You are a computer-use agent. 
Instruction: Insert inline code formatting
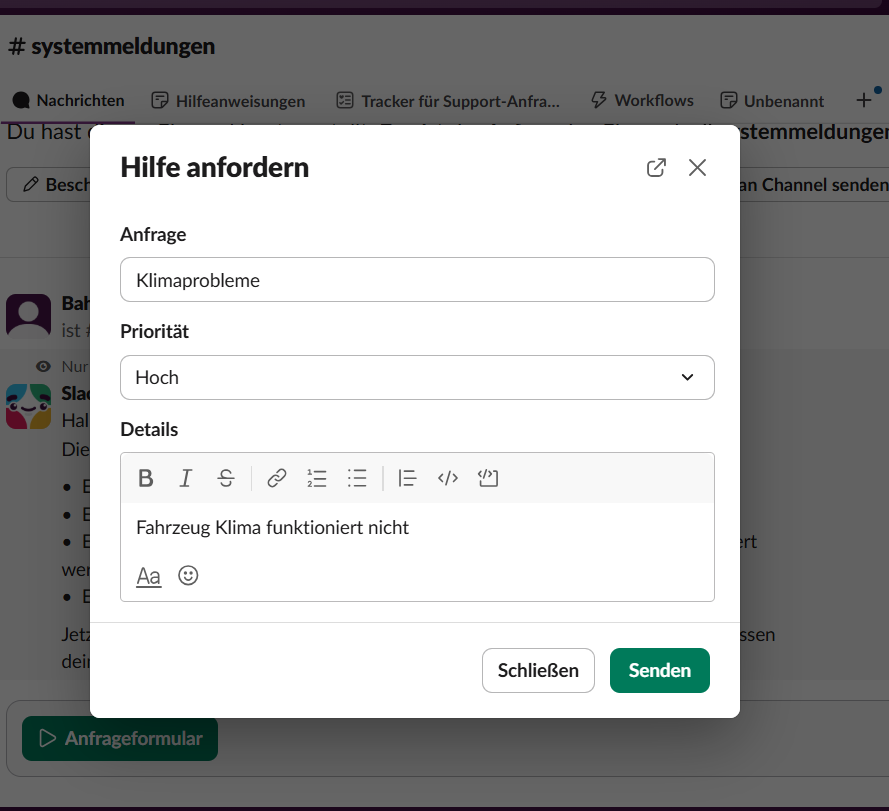click(448, 478)
